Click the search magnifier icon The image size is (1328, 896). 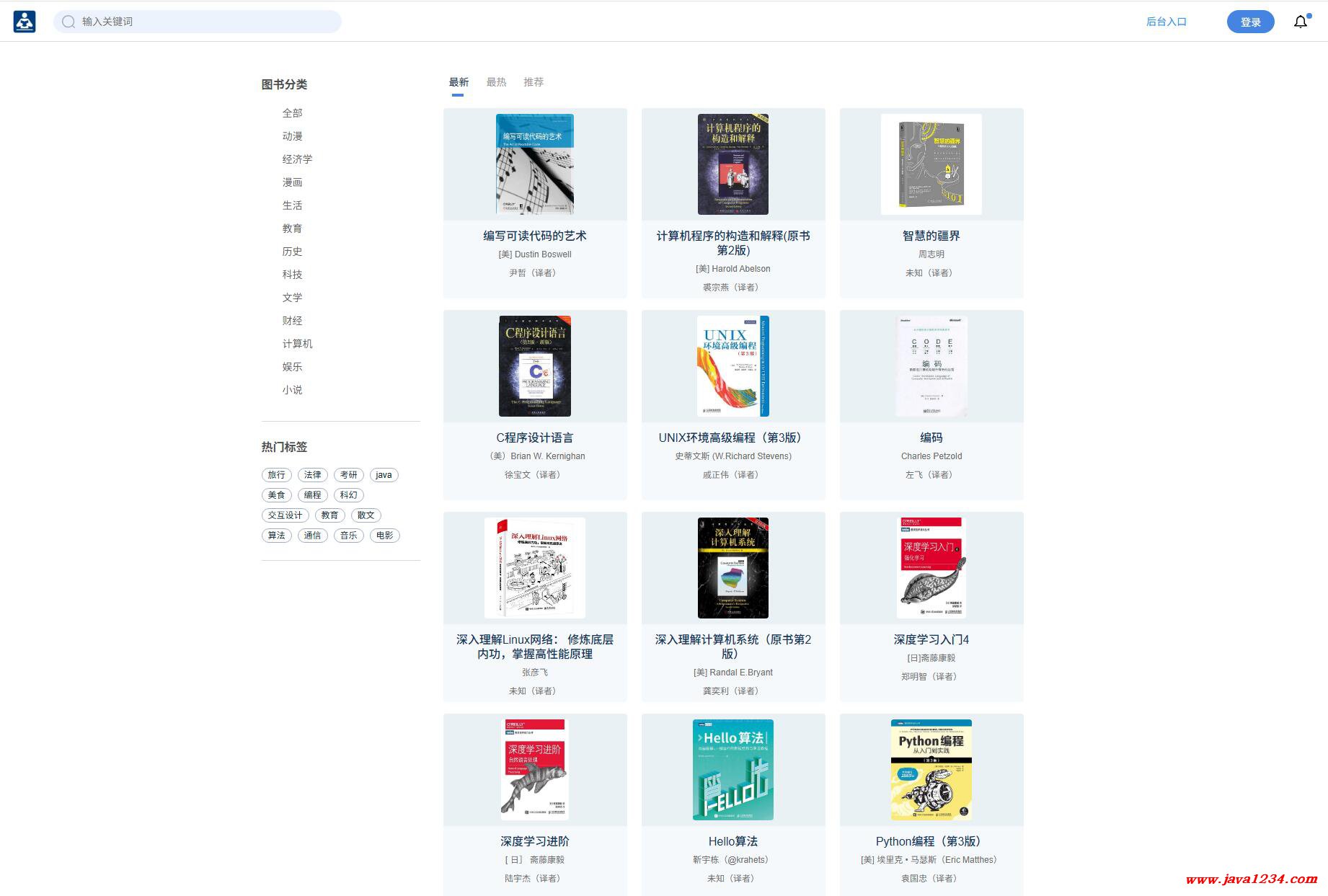coord(68,22)
